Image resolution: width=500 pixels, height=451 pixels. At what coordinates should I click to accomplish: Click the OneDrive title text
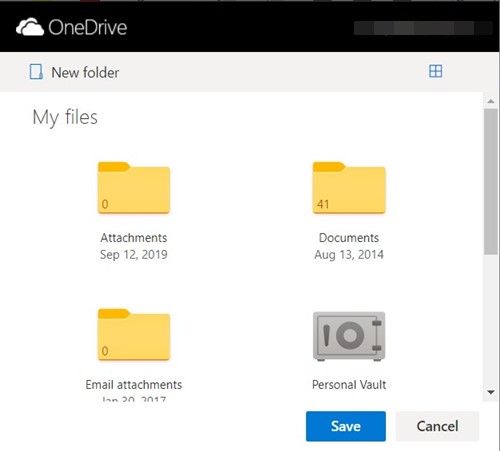click(88, 27)
